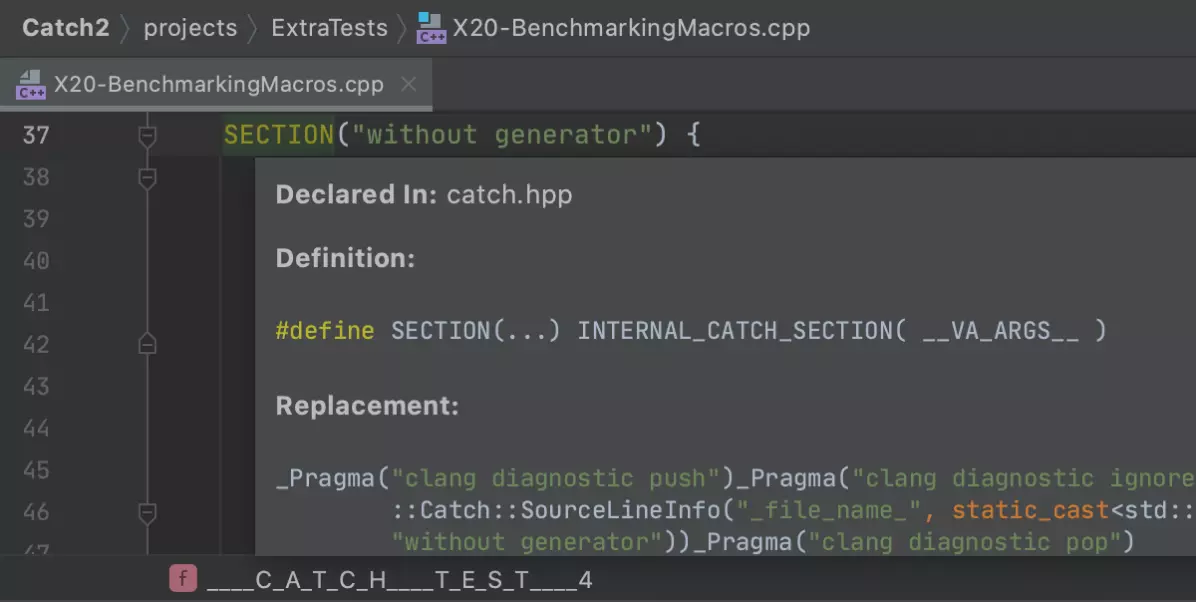
Task: Select line number 40 in the gutter
Action: pos(36,261)
